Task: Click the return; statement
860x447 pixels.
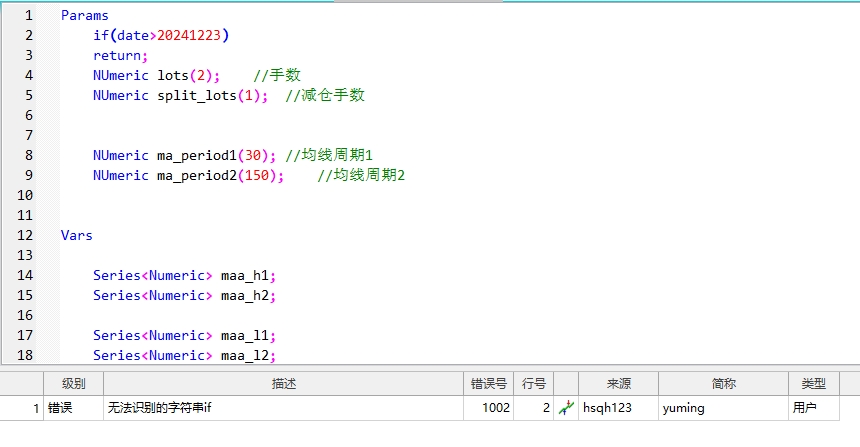Action: click(121, 55)
